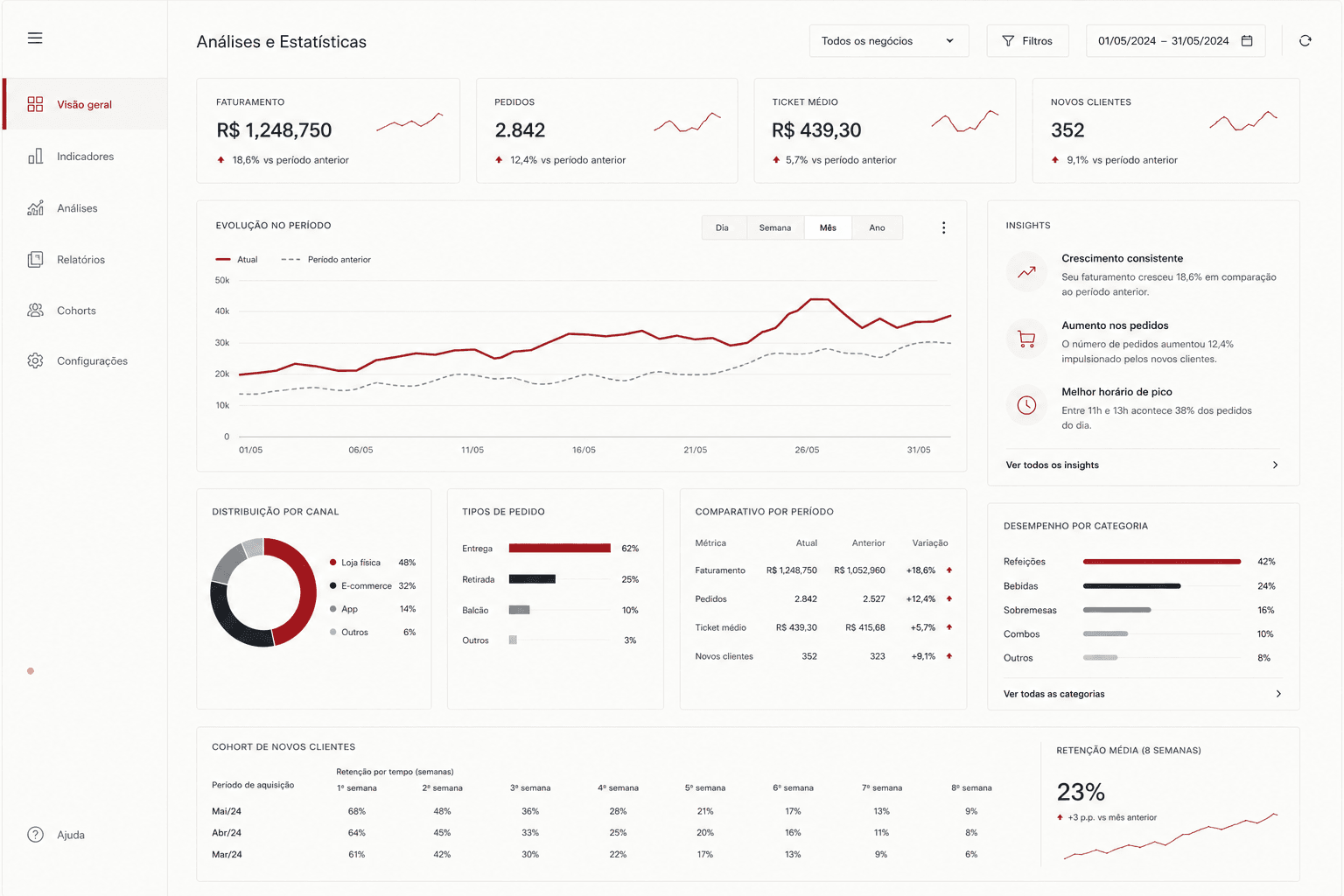
Task: Click the Melhor horário de pico clock icon
Action: coord(1026,405)
